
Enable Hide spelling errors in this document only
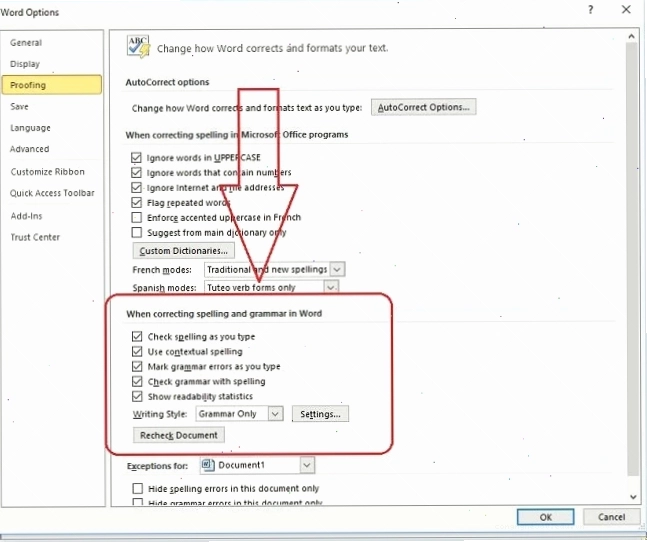(137, 489)
